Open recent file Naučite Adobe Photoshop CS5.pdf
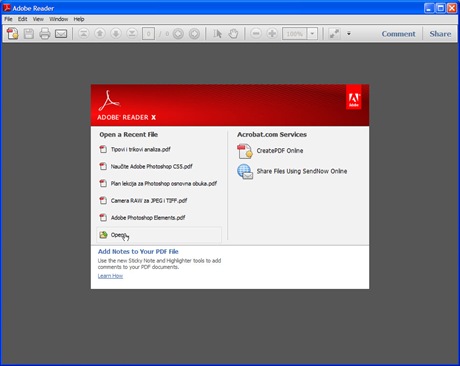Image resolution: width=460 pixels, height=366 pixels. point(152,166)
